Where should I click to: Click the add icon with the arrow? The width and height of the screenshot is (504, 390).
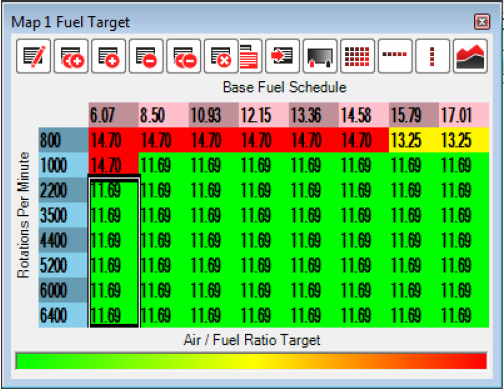point(71,56)
